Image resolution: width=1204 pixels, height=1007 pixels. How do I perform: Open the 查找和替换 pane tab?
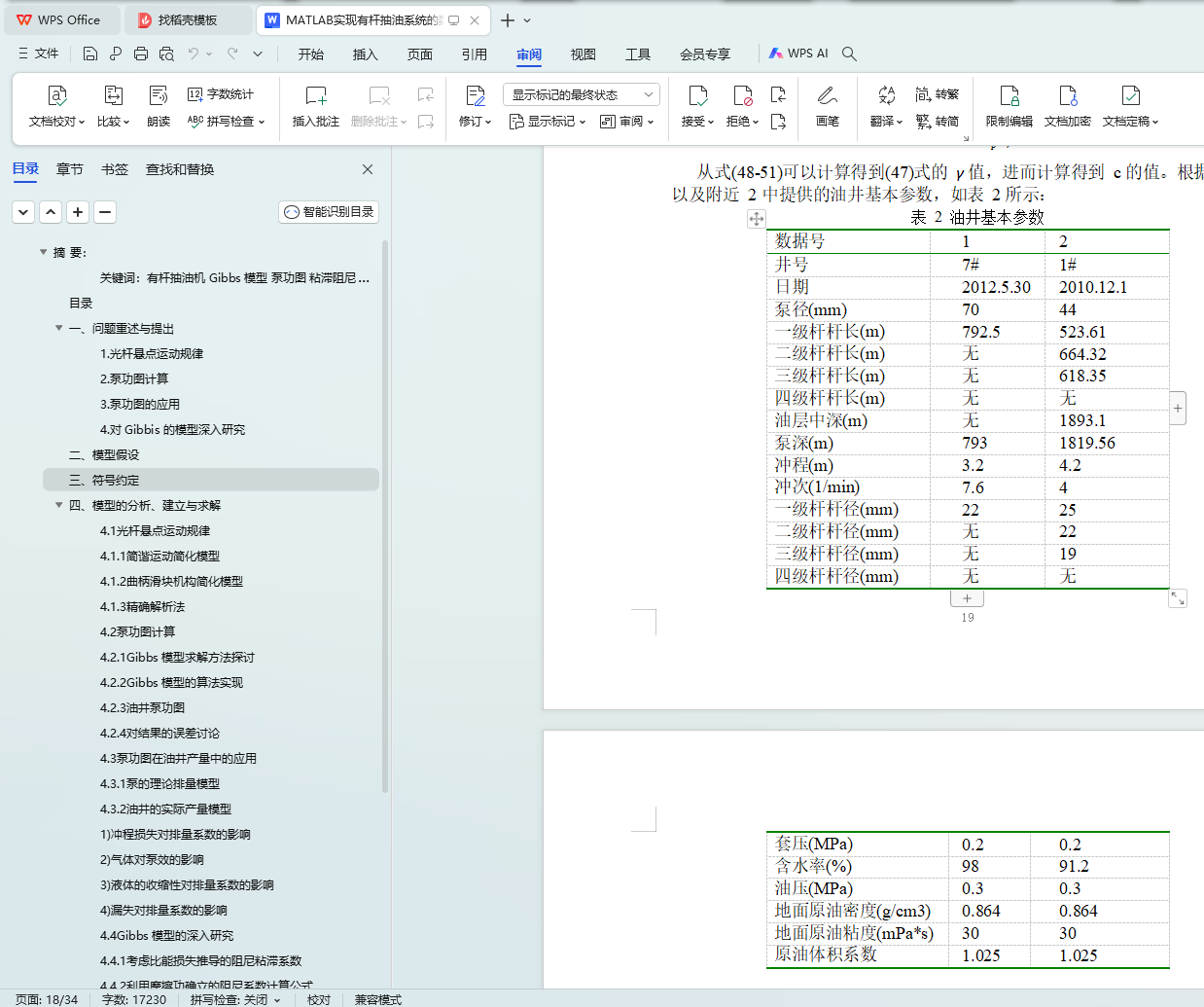pyautogui.click(x=180, y=169)
